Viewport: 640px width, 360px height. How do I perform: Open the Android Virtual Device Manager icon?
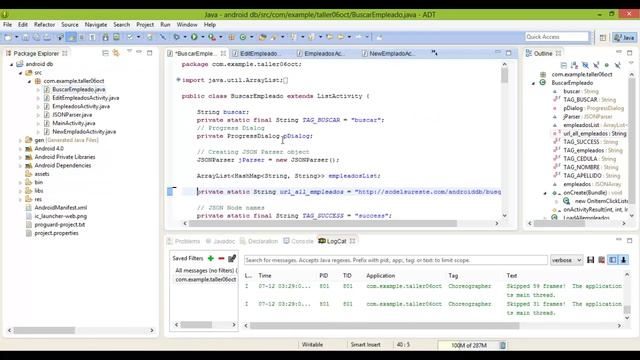pos(116,37)
